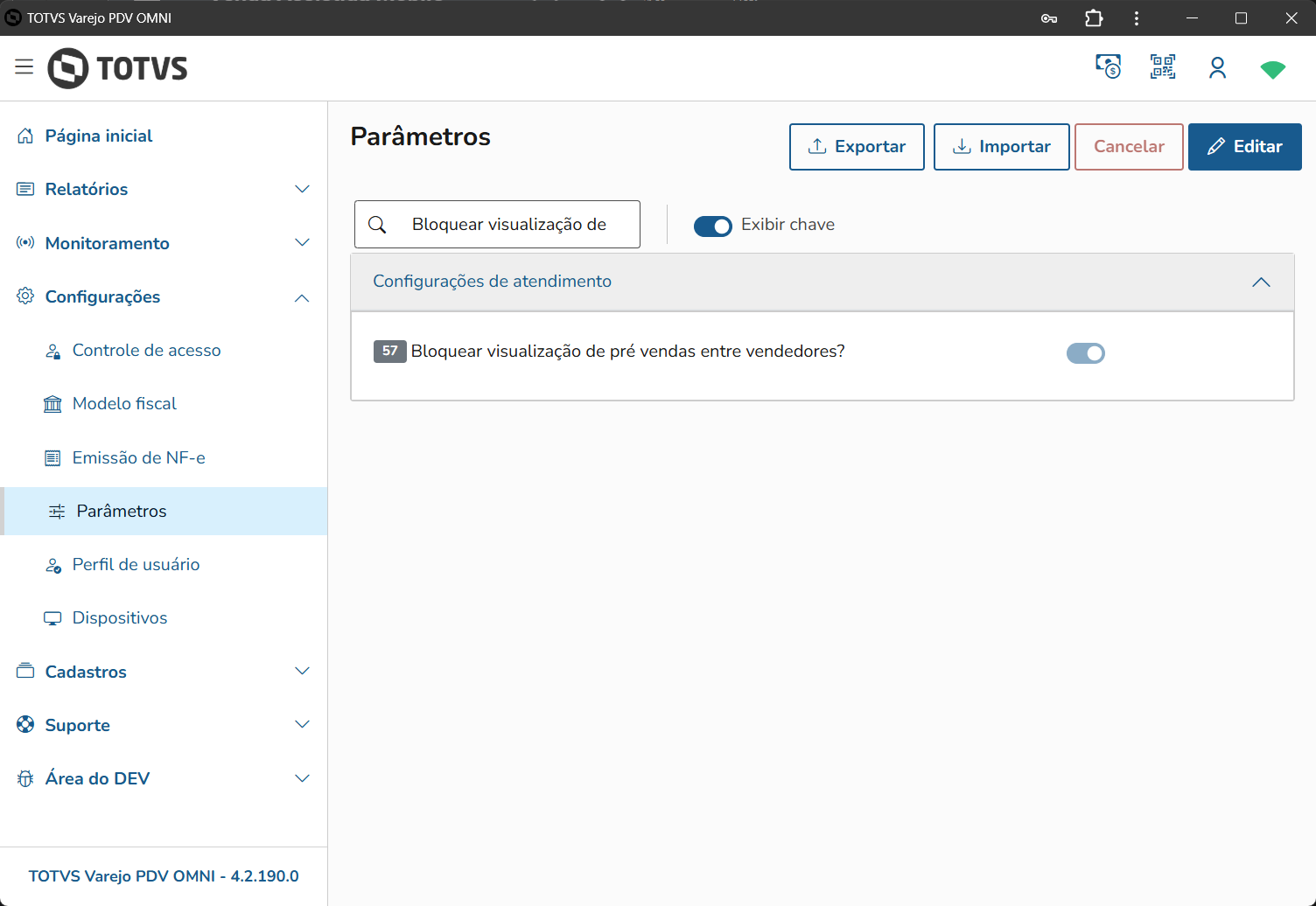Image resolution: width=1316 pixels, height=906 pixels.
Task: Toggle Bloquear visualização de pré vendas switch
Action: pos(1086,353)
